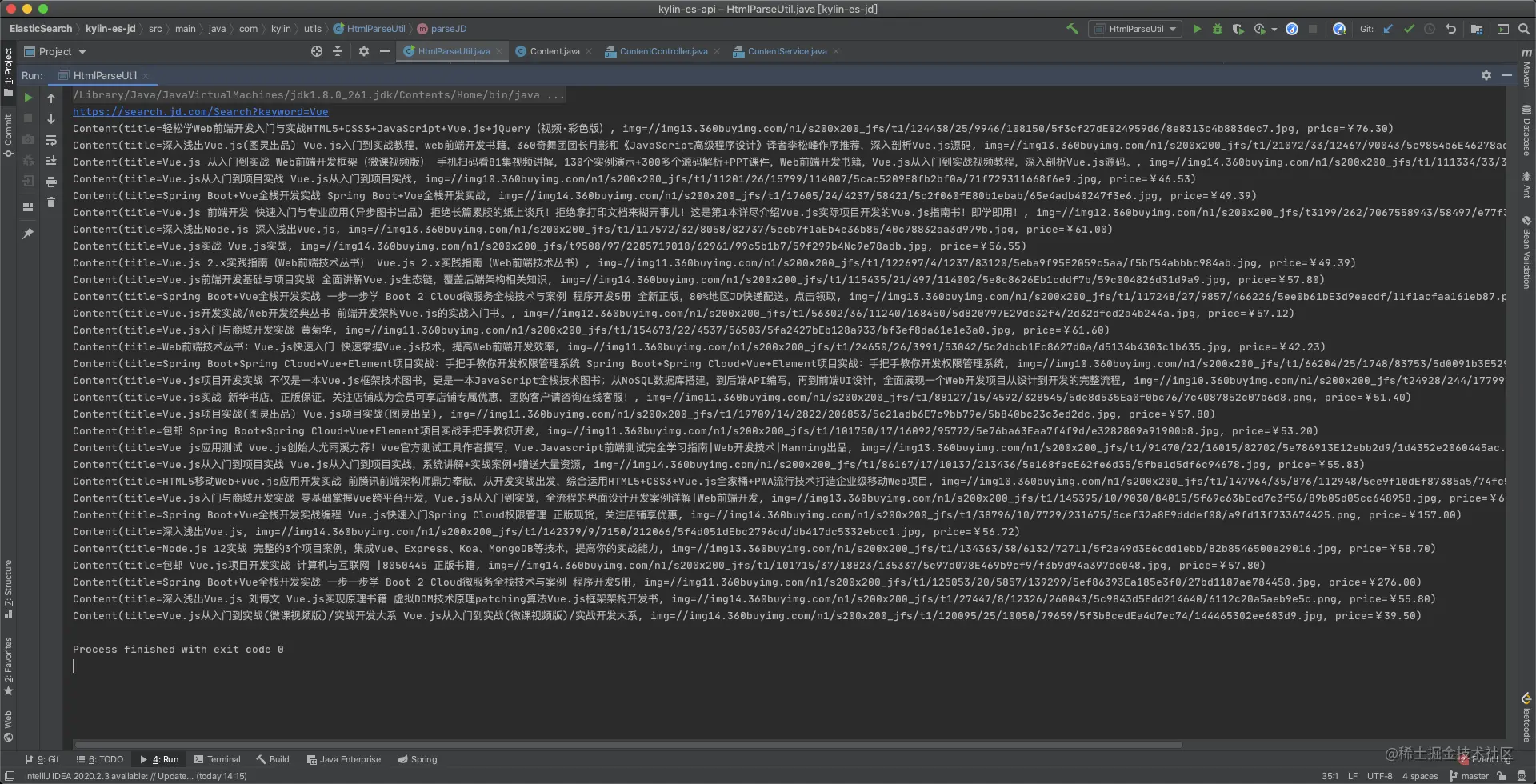The width and height of the screenshot is (1536, 784).
Task: Toggle the Commit tool window
Action: tap(9, 135)
